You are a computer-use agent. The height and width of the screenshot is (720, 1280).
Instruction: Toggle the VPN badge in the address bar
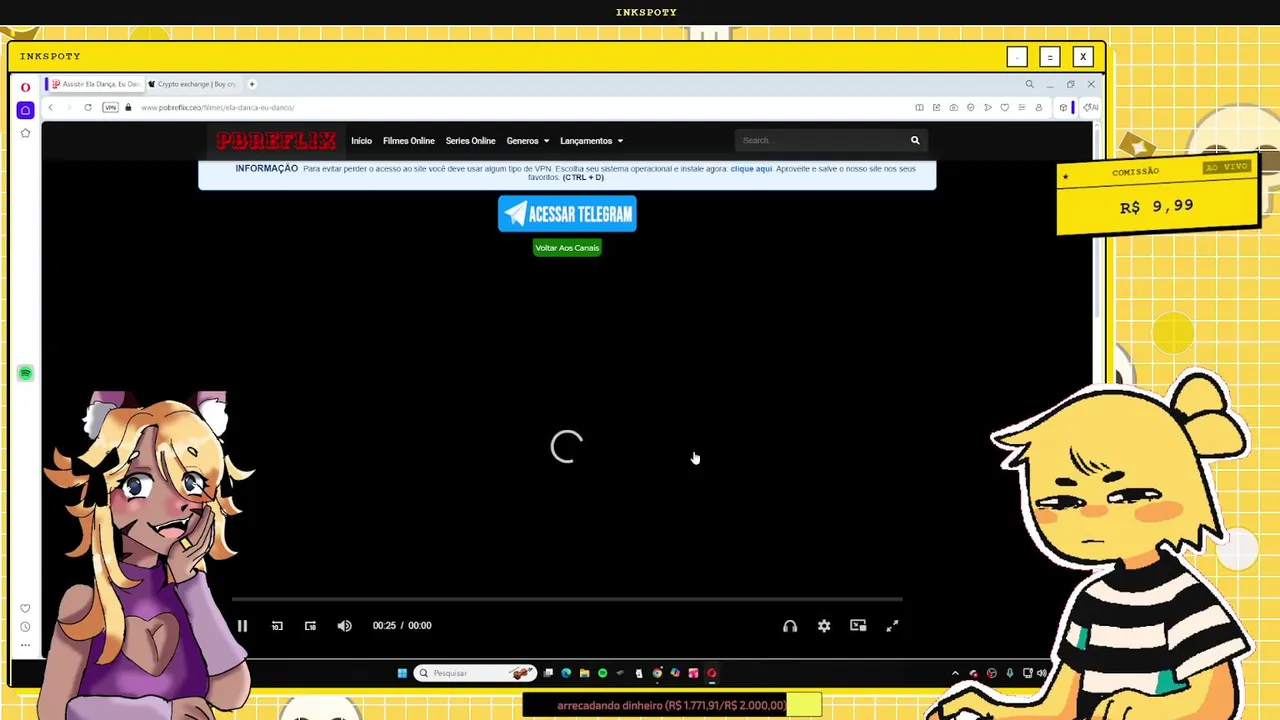[110, 107]
